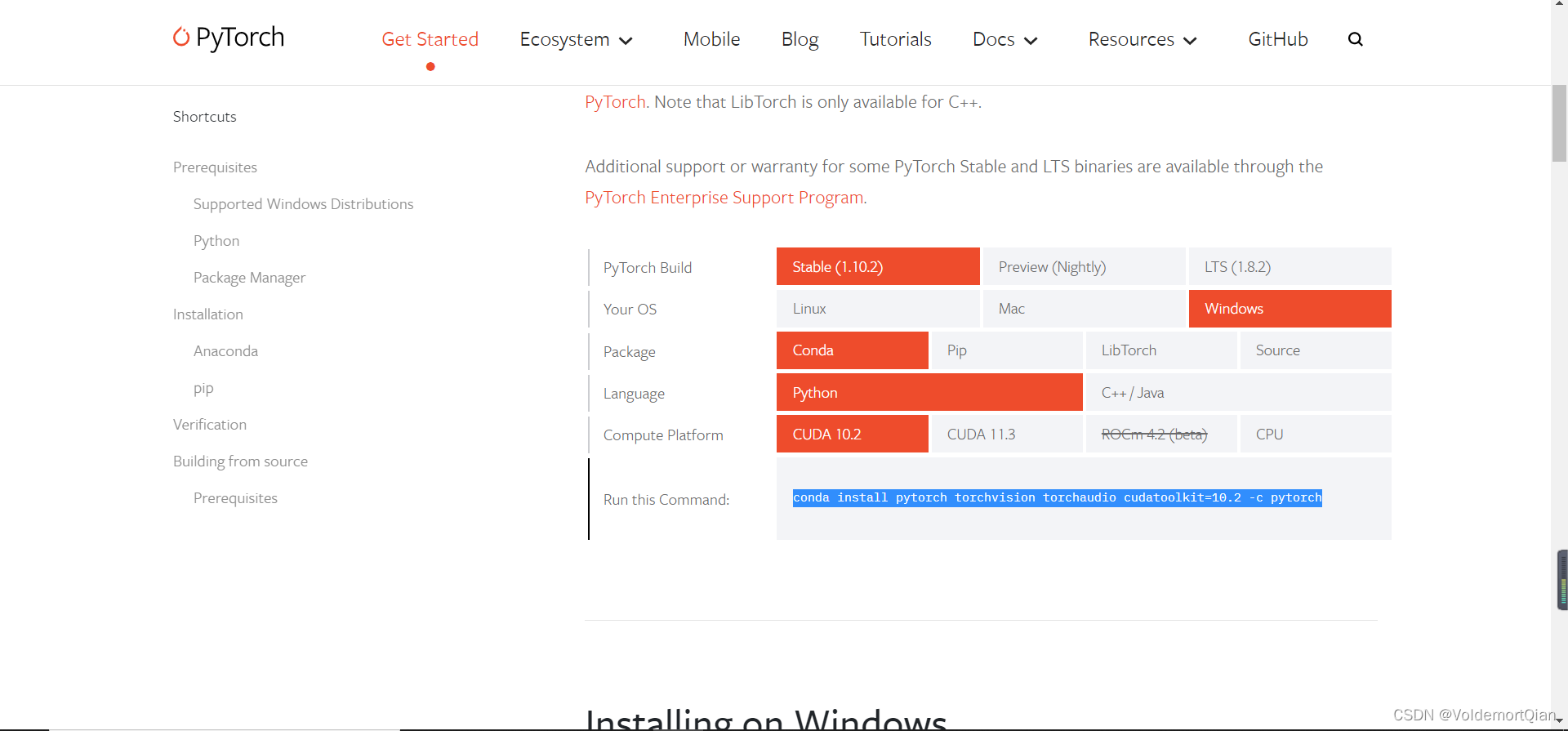The height and width of the screenshot is (731, 1568).
Task: Go to the Mobile page
Action: coord(712,39)
